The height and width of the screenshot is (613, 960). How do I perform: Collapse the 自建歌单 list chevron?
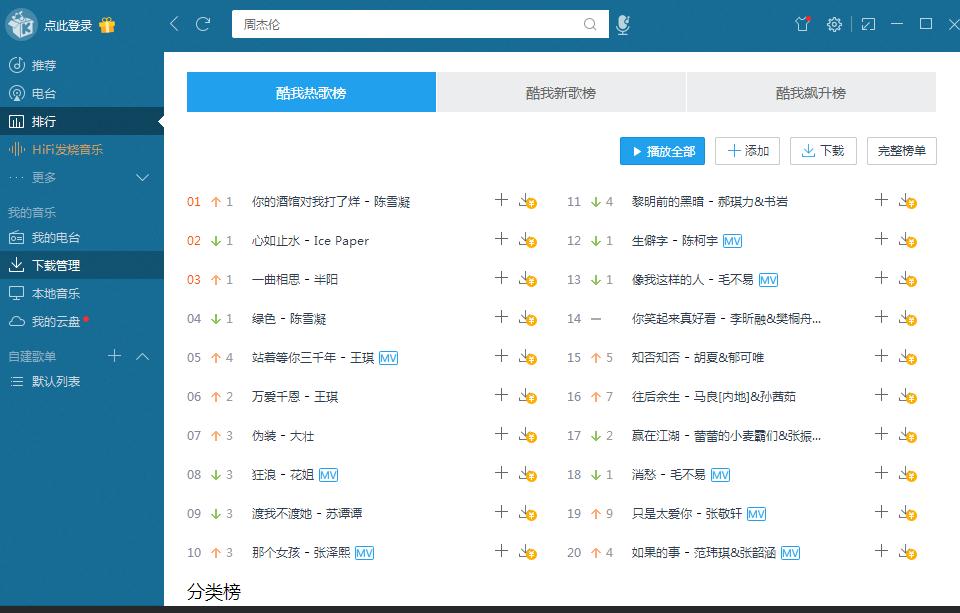tap(142, 356)
